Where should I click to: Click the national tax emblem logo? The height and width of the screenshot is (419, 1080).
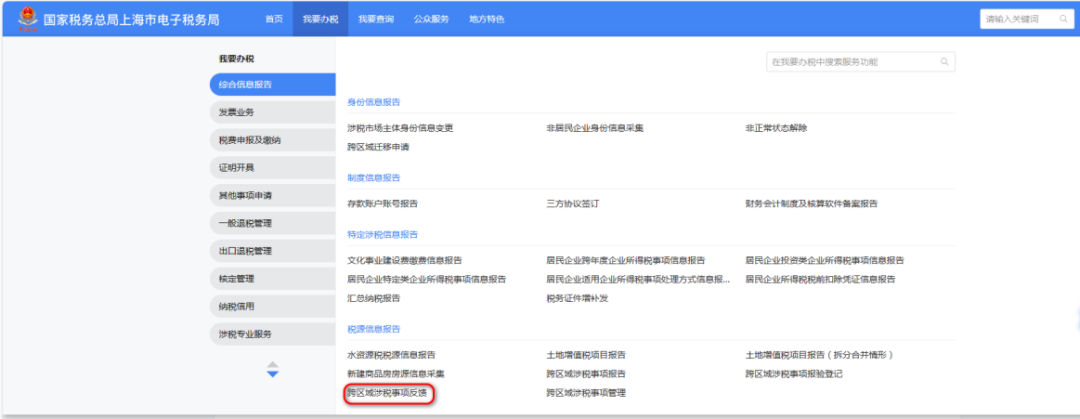point(21,19)
